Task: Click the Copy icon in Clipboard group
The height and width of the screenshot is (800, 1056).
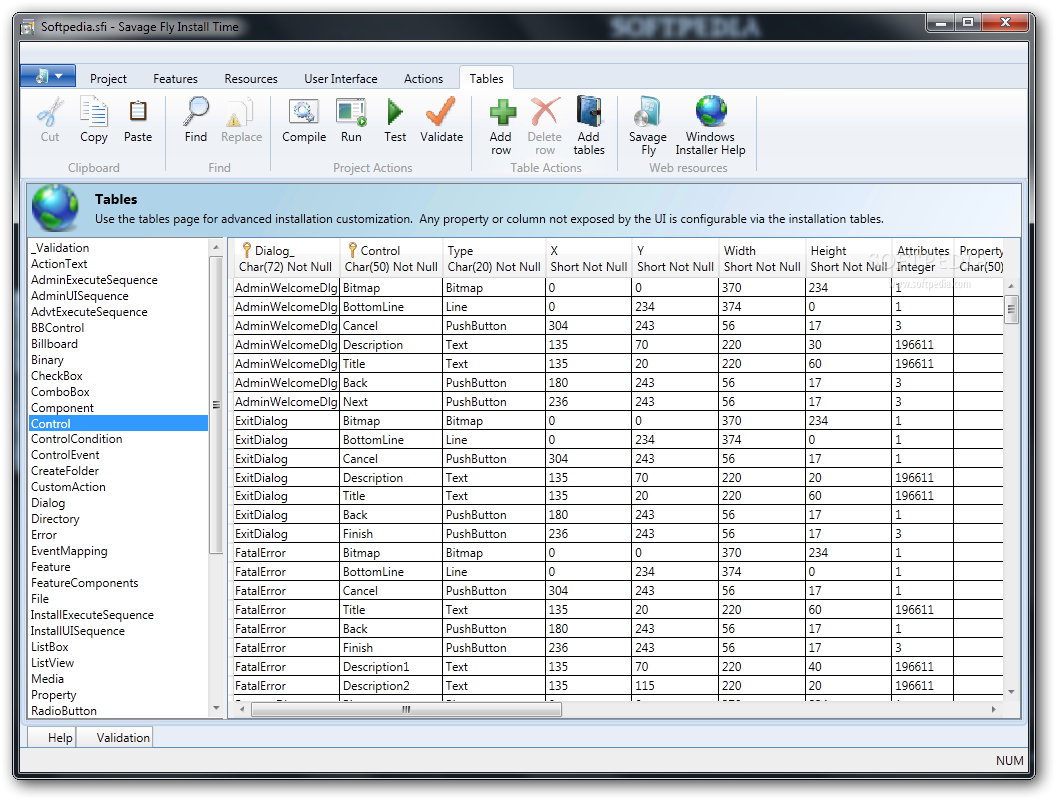Action: pos(93,112)
